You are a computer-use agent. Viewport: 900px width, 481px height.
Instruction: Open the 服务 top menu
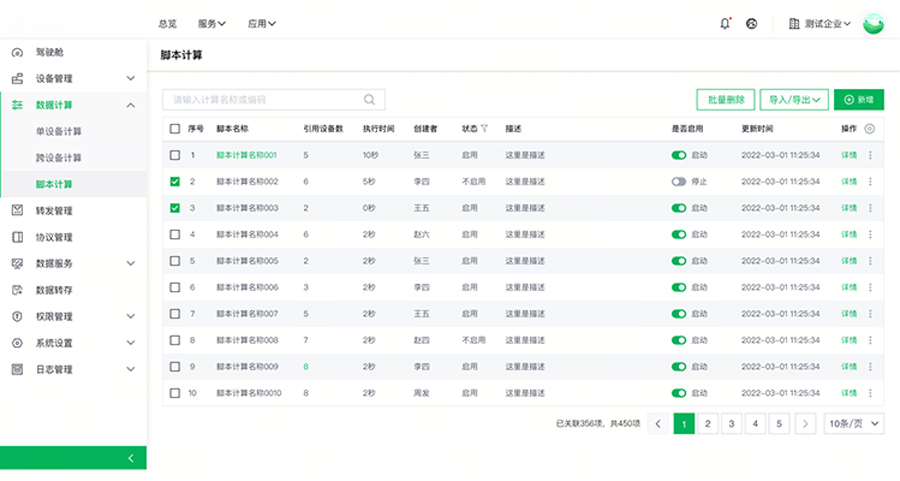pos(212,24)
